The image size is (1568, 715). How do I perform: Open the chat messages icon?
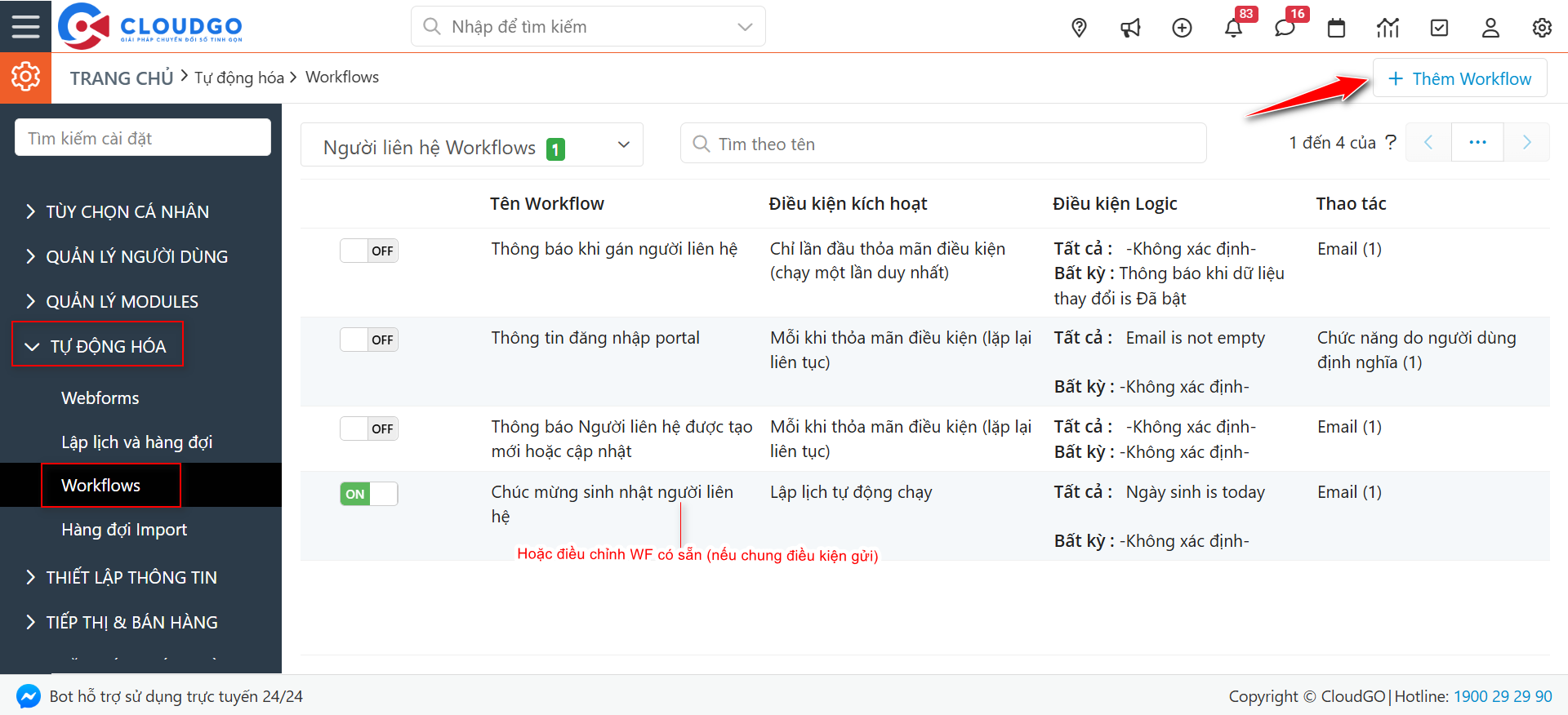coord(1285,28)
